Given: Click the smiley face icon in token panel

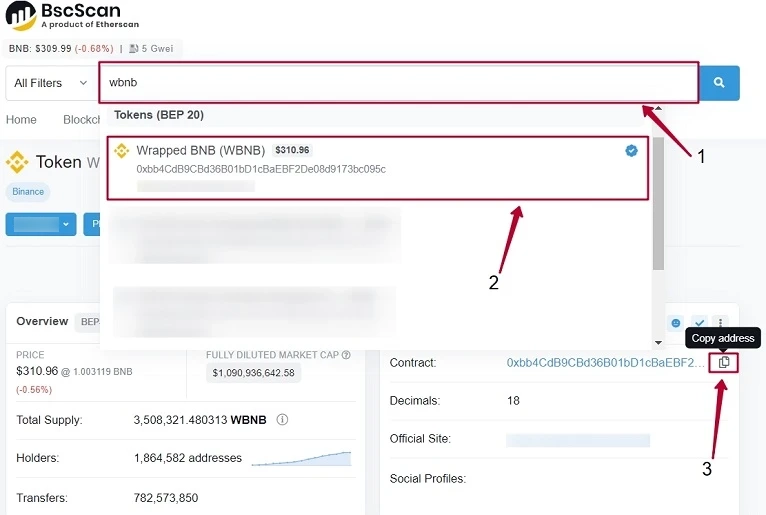Looking at the screenshot, I should (676, 323).
